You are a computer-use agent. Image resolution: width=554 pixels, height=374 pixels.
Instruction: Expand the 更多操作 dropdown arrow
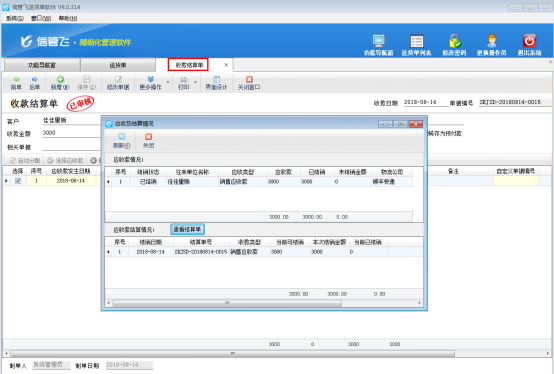tap(168, 82)
